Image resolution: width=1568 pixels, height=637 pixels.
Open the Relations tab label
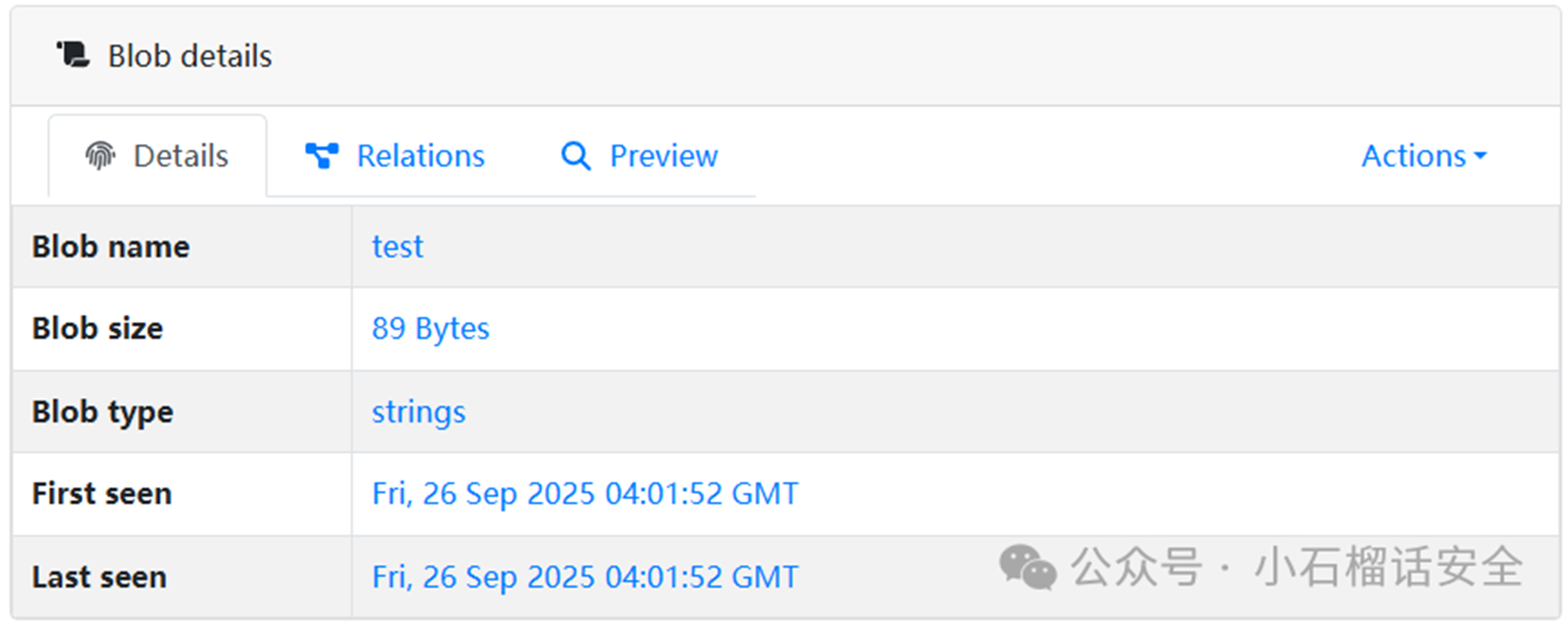(x=420, y=156)
